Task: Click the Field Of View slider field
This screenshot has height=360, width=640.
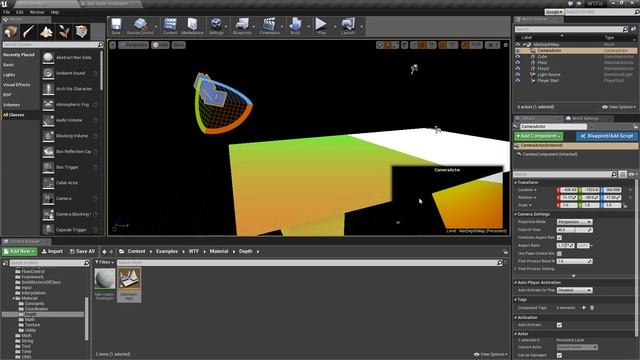Action: pyautogui.click(x=574, y=230)
